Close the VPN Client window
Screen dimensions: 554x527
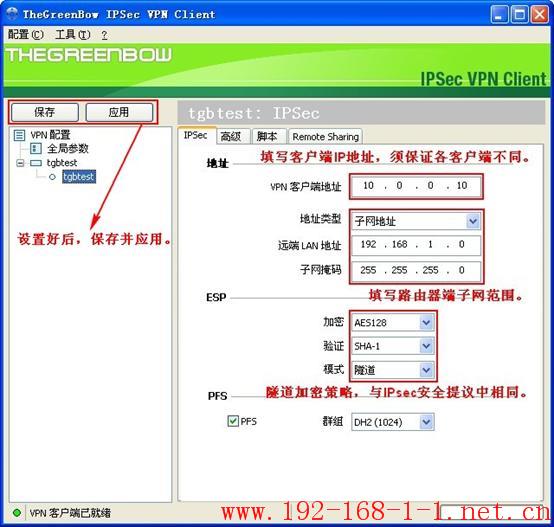tap(540, 15)
